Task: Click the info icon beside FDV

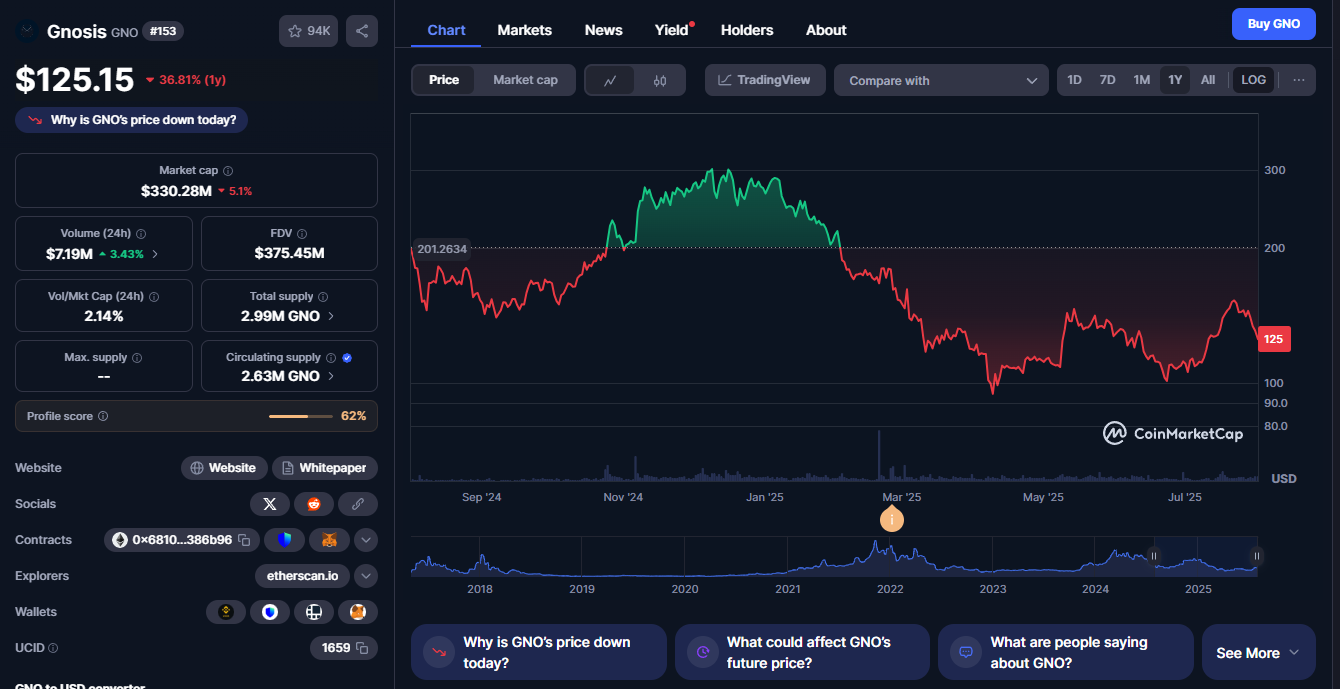Action: click(302, 234)
